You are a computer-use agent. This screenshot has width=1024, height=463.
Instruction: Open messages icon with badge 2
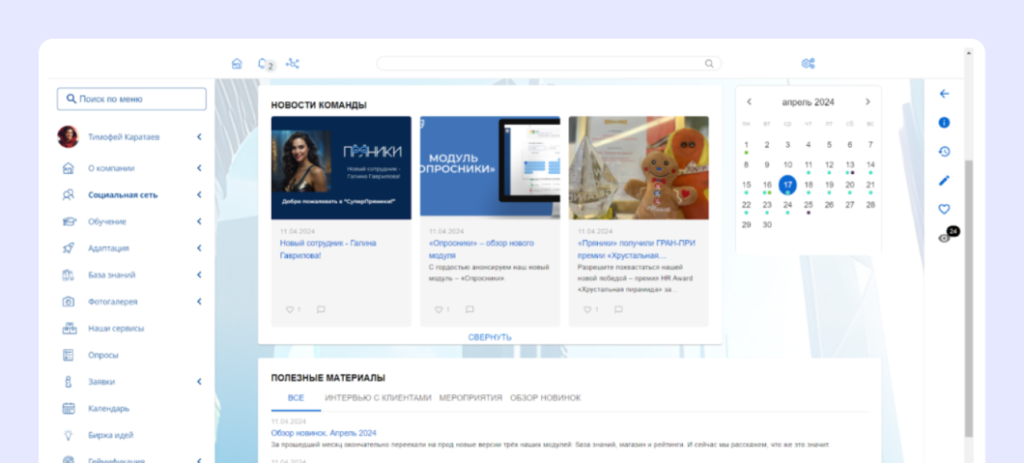coord(264,63)
